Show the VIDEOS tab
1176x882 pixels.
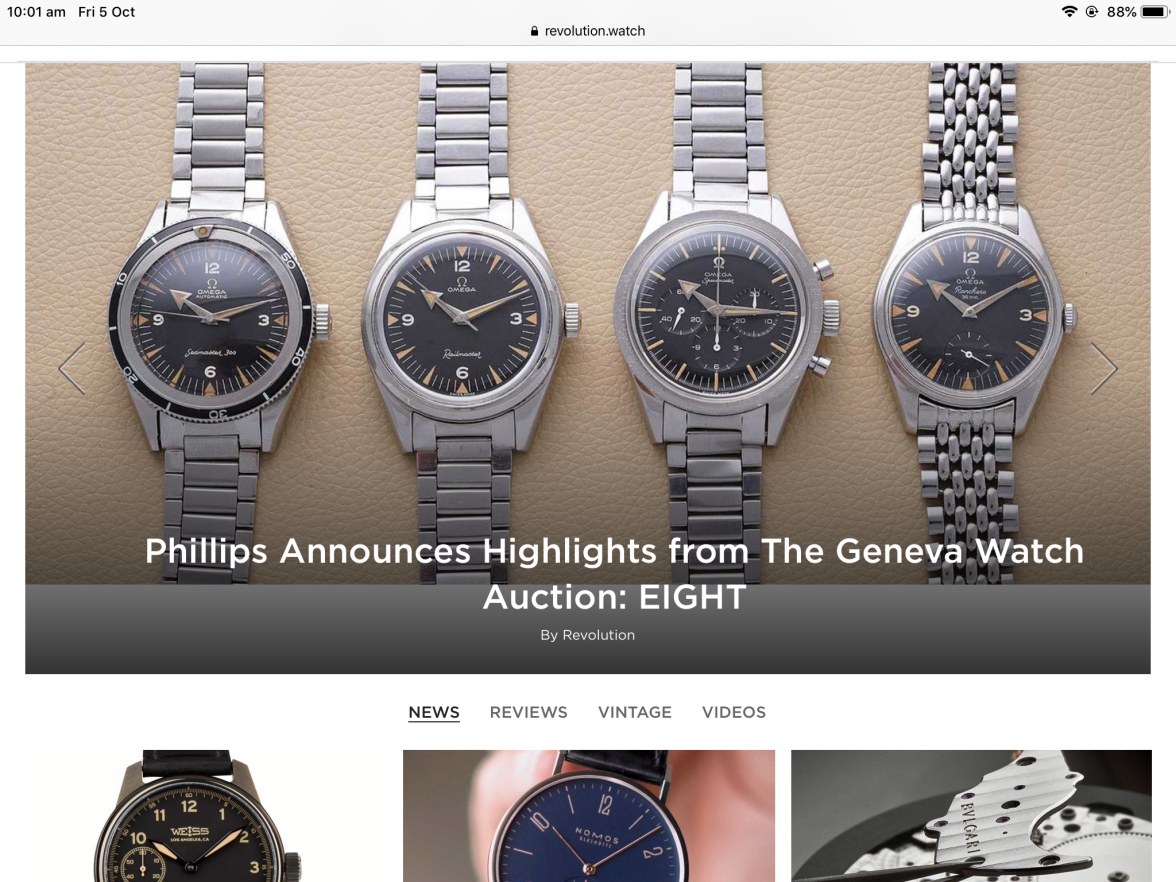pos(734,712)
